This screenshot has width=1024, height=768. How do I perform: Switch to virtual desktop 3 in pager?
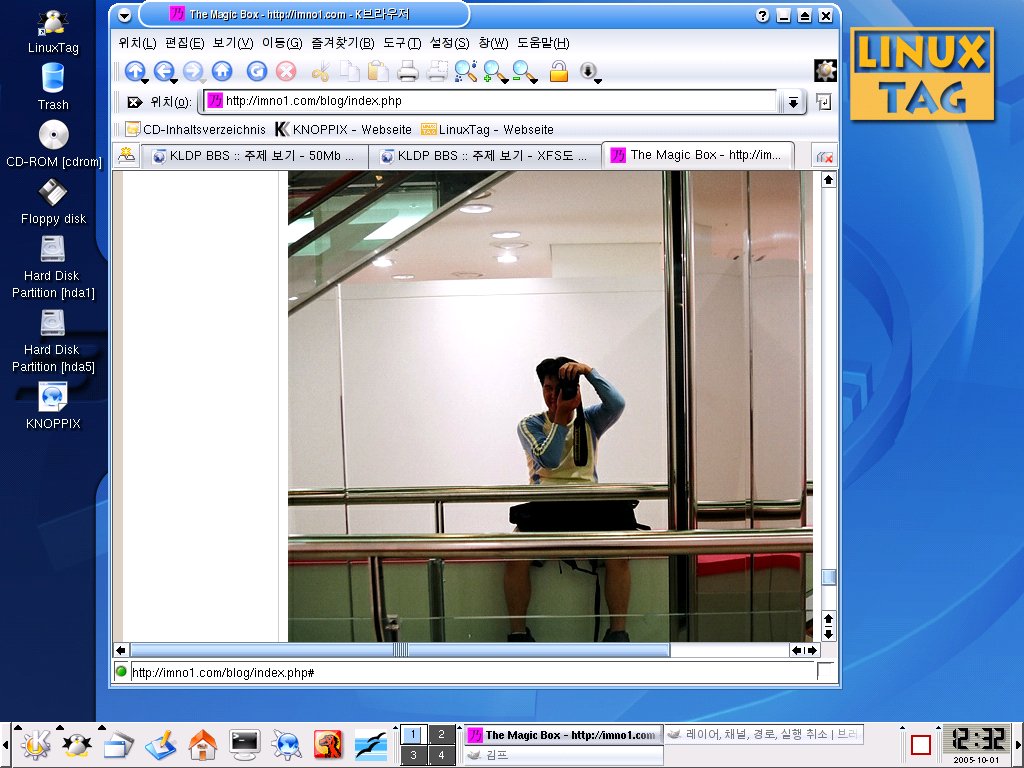pyautogui.click(x=413, y=755)
